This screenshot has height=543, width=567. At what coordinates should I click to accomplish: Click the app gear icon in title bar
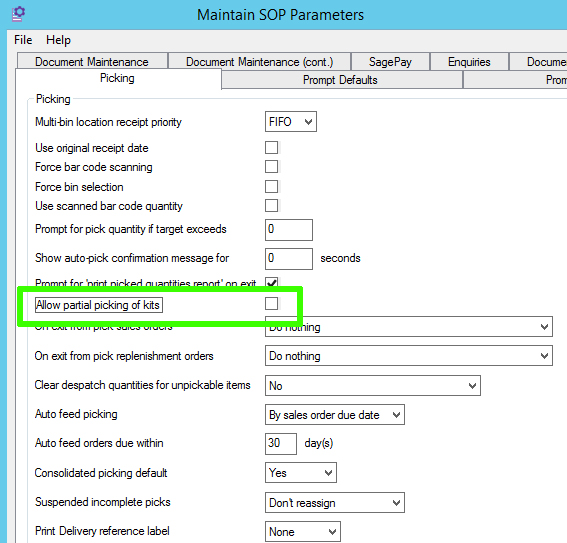pyautogui.click(x=18, y=14)
